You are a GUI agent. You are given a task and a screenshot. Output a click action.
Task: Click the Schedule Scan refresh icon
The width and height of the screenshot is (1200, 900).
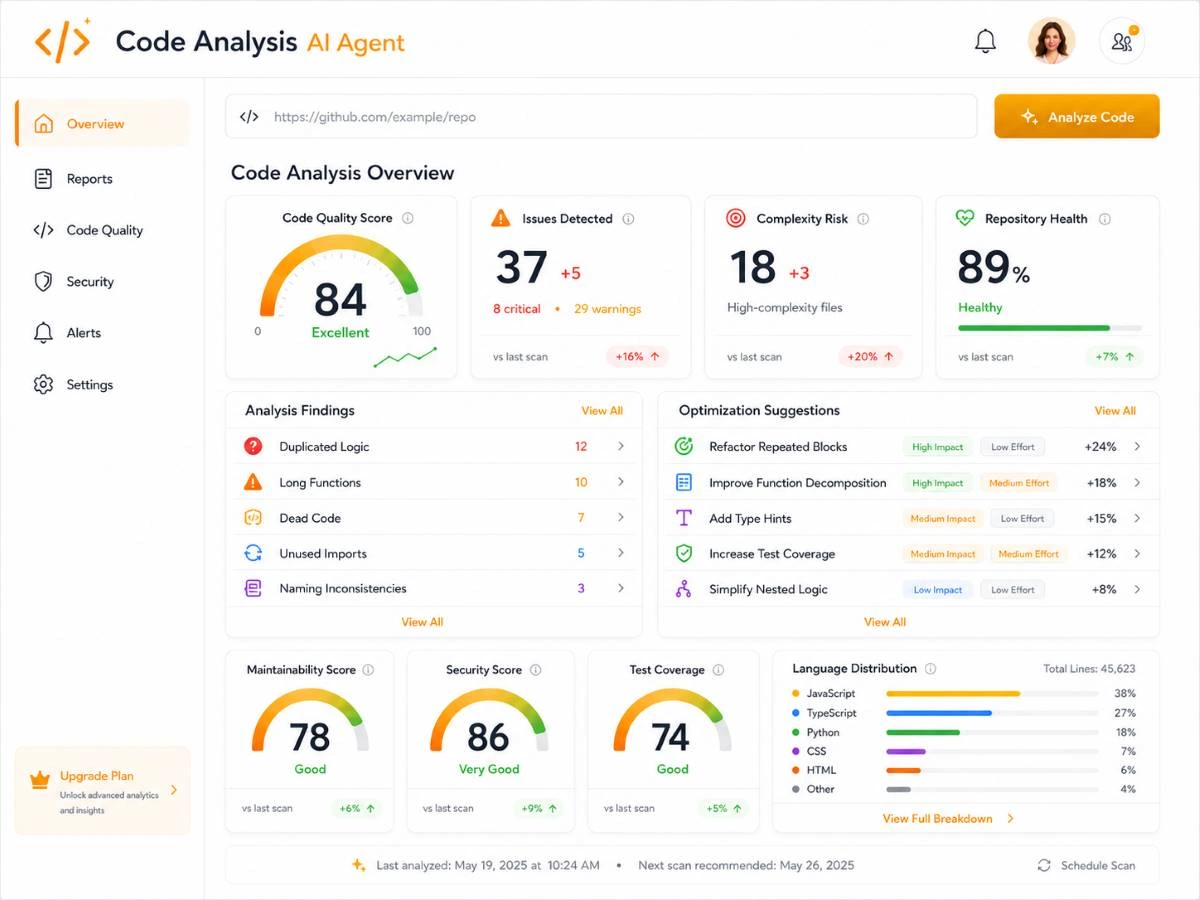point(1044,866)
